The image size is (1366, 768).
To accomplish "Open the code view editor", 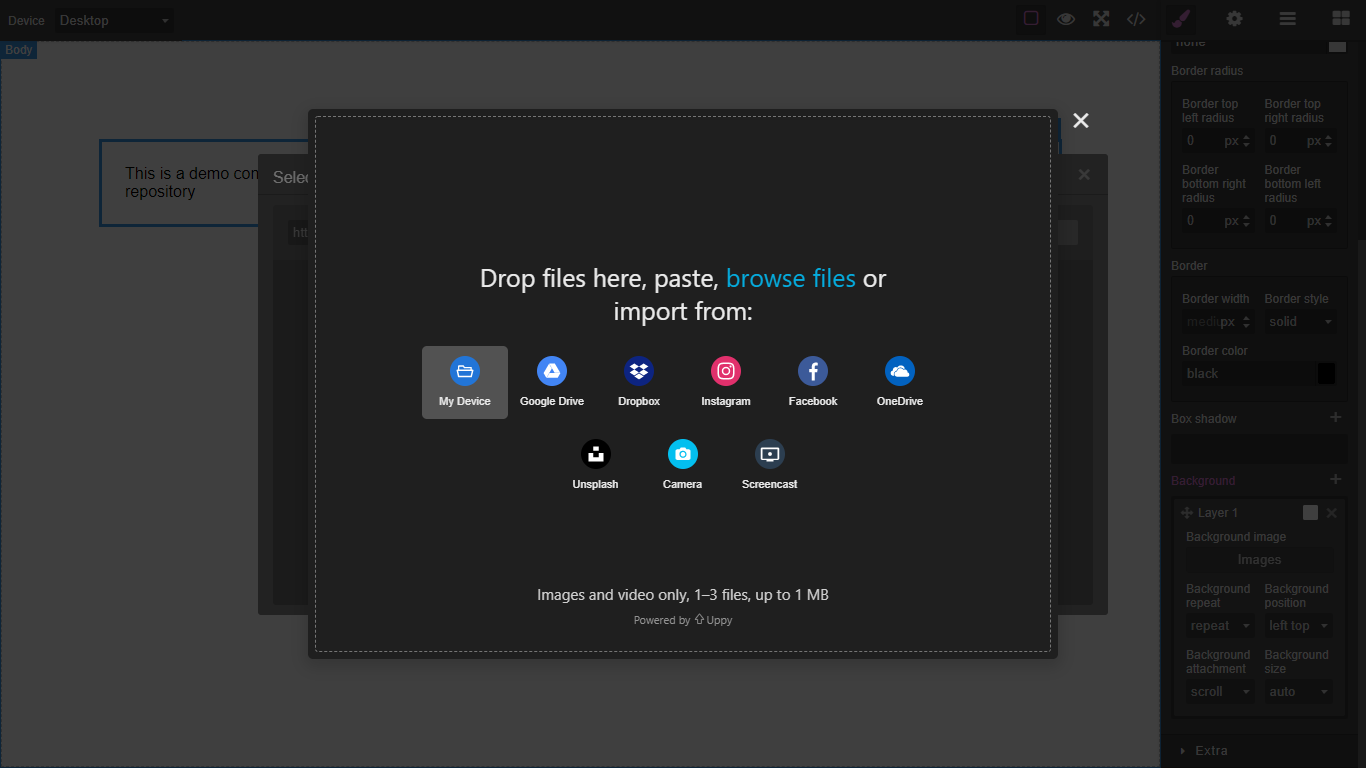I will [1136, 18].
